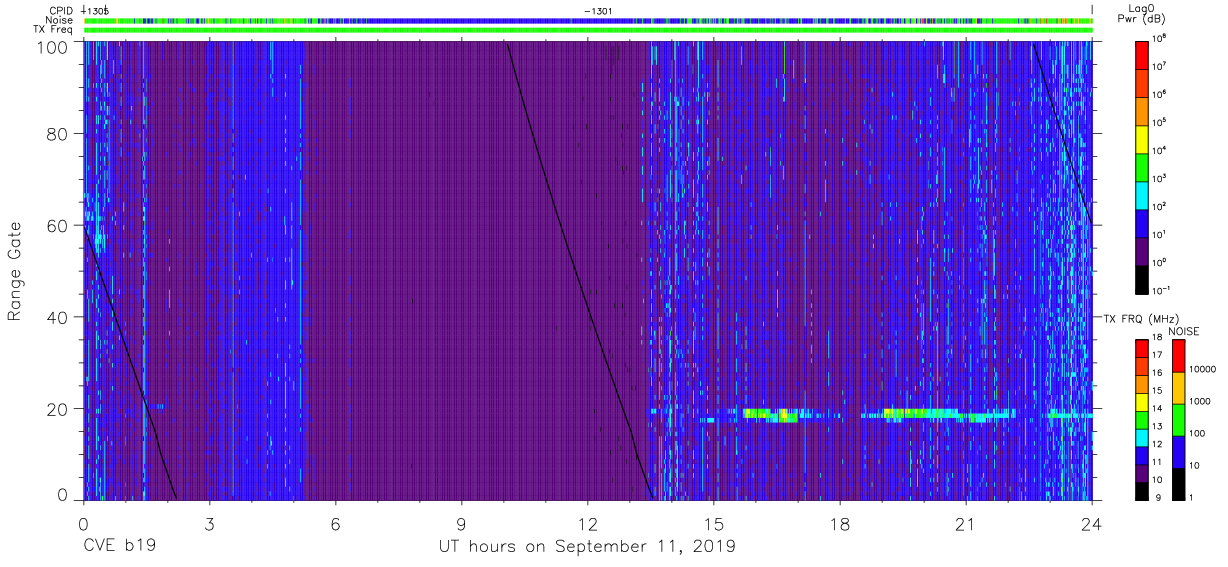Viewport: 1228px width, 567px height.
Task: Click the black 9 MHz segment of TX FRQ colorbar
Action: [x=1142, y=491]
